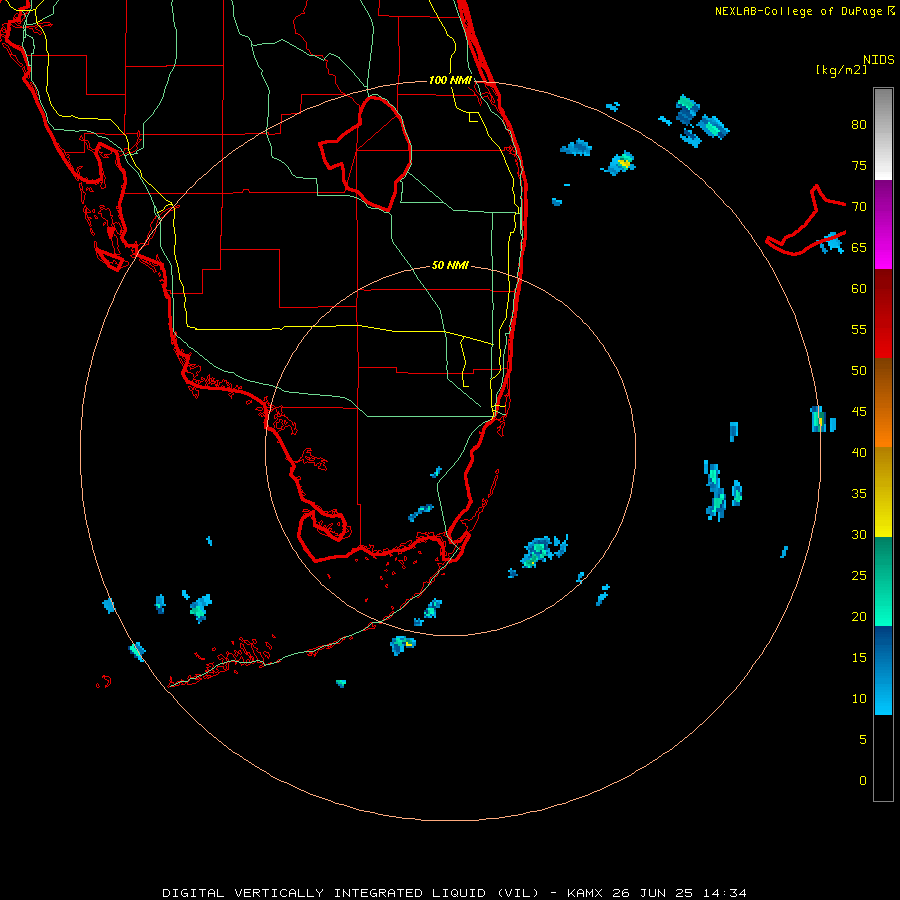The height and width of the screenshot is (900, 900).
Task: Click the 15 value on the color scale
Action: (859, 658)
